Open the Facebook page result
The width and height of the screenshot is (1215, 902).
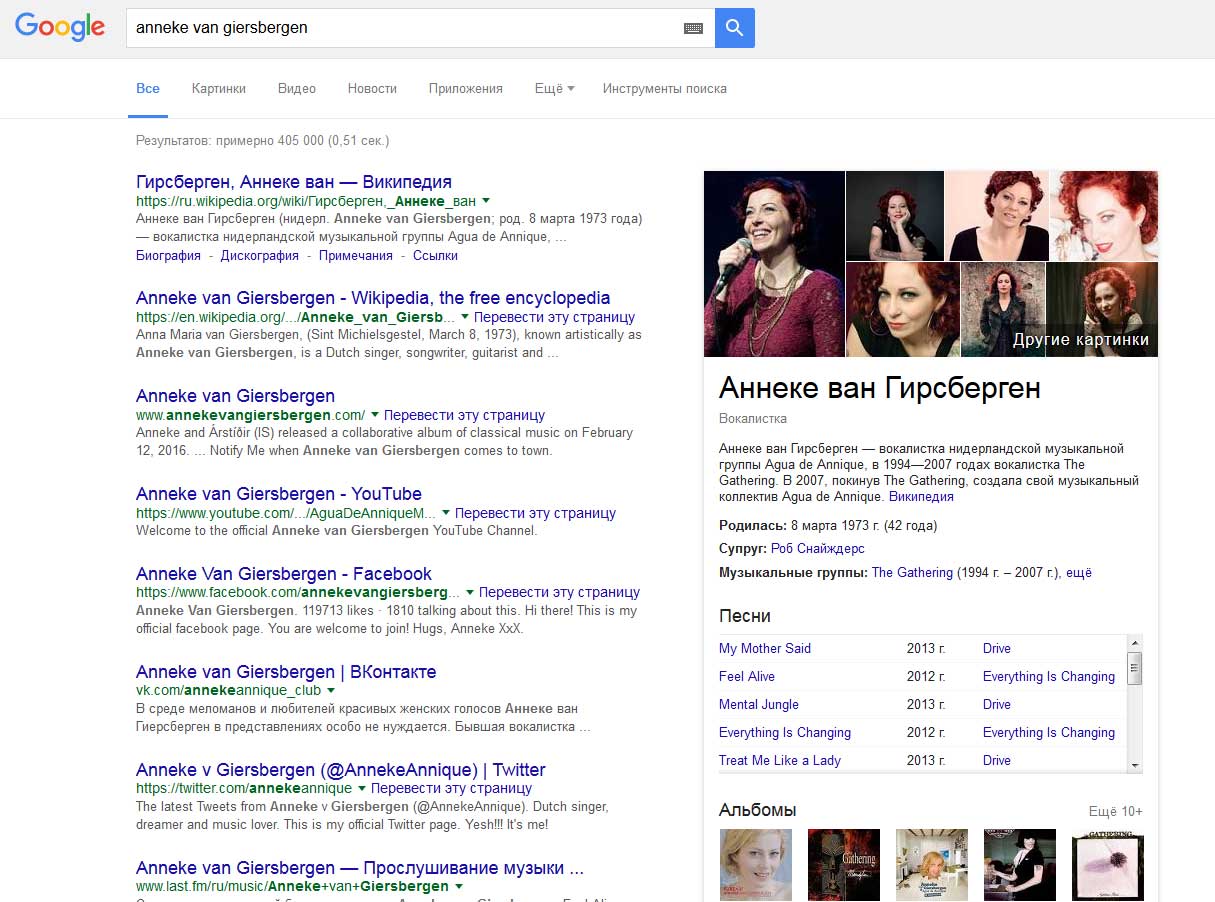pyautogui.click(x=284, y=574)
